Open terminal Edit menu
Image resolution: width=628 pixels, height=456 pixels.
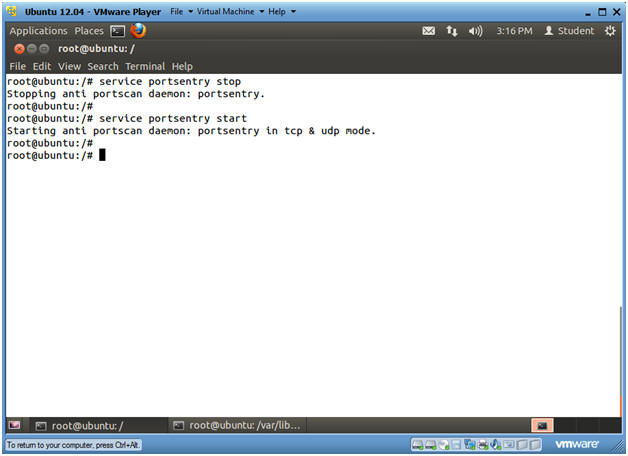[42, 66]
